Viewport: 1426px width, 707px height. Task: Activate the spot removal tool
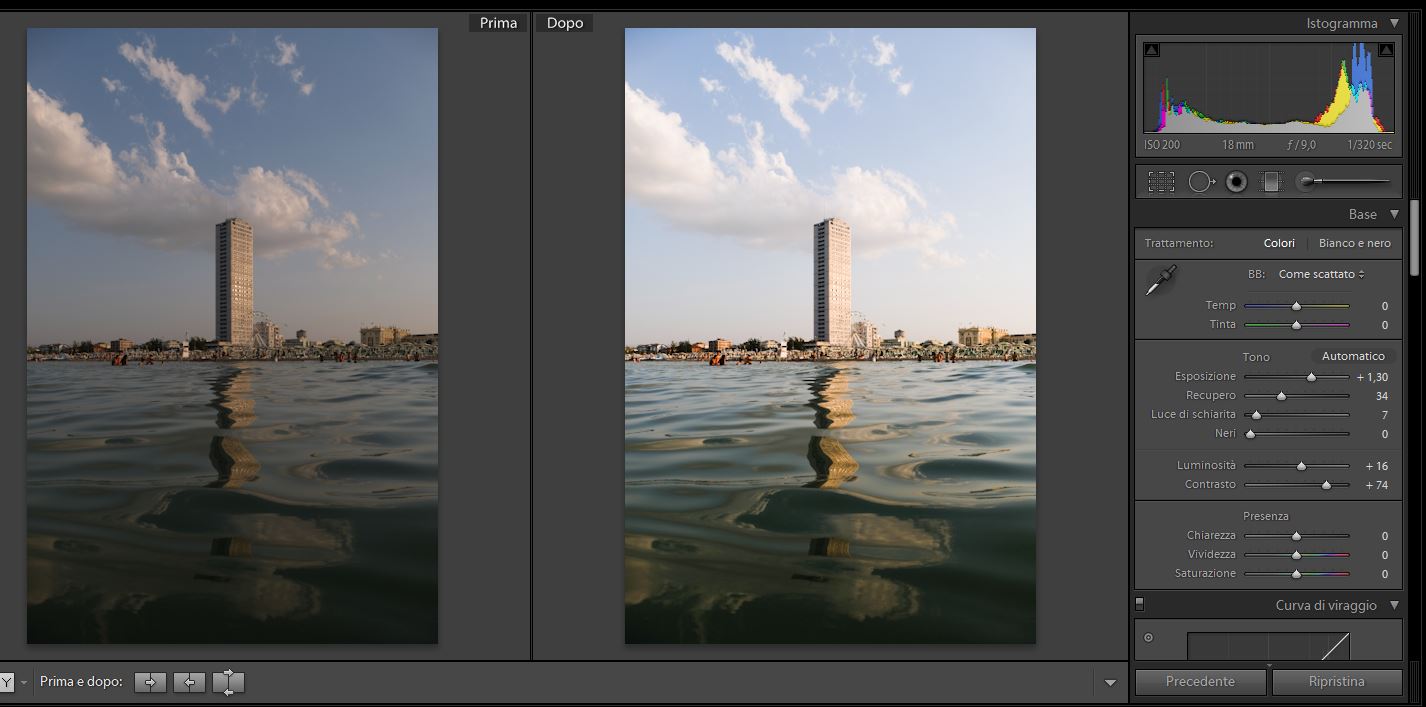pos(1201,182)
